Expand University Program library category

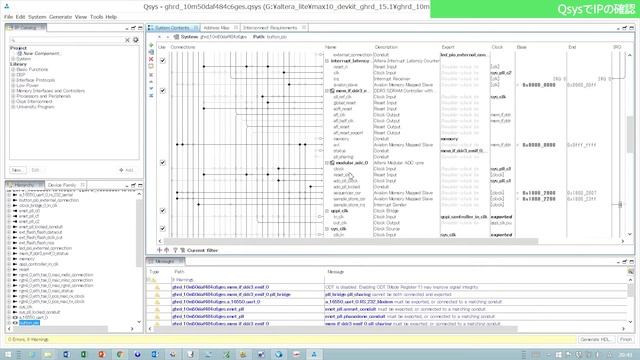point(13,107)
